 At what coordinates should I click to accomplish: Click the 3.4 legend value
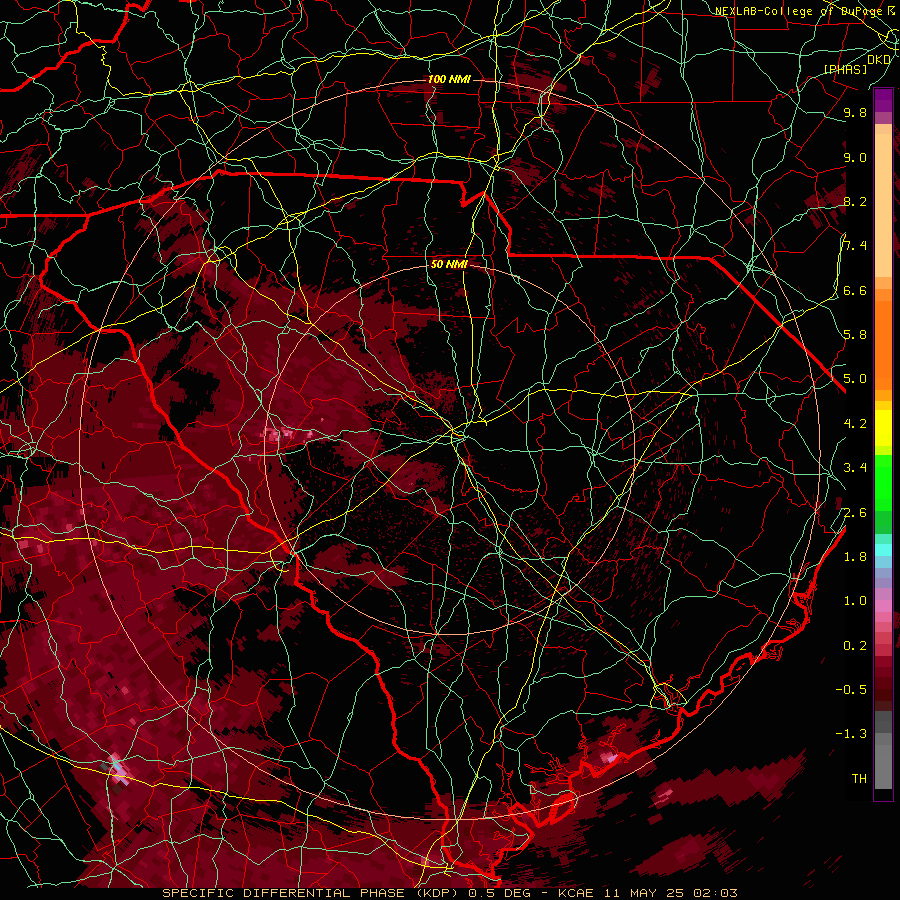855,468
